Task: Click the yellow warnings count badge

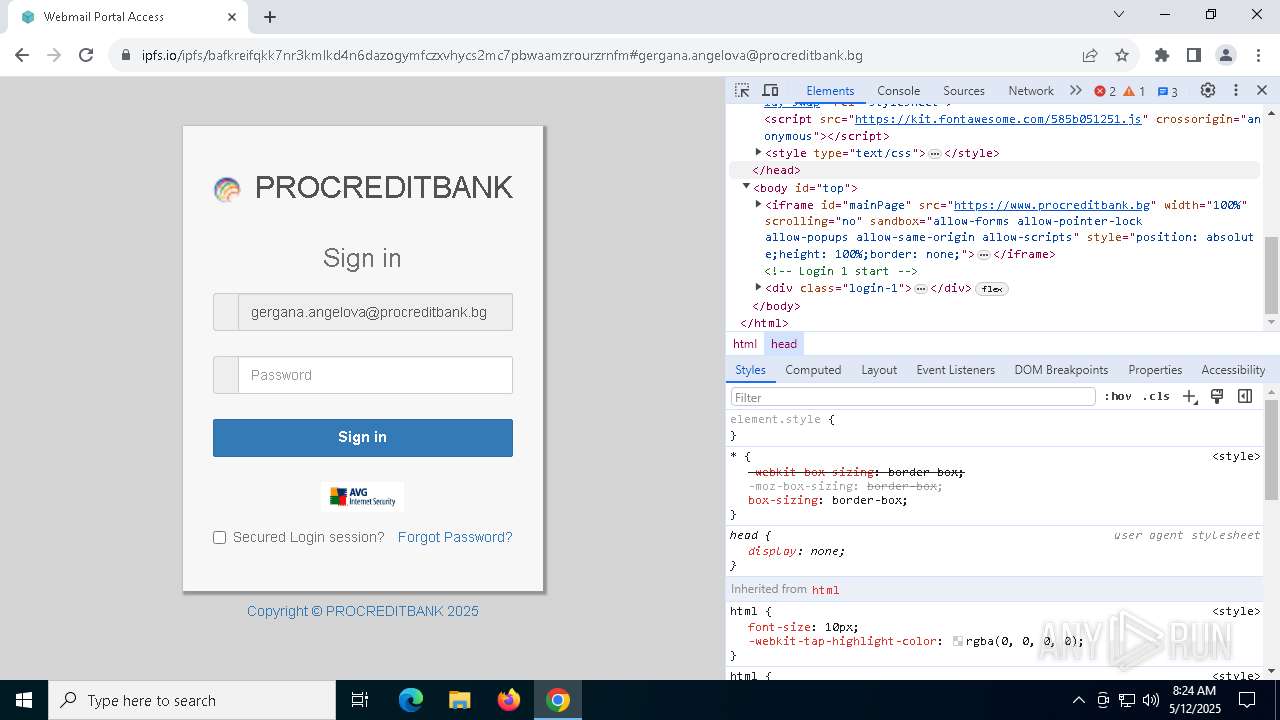Action: click(x=1134, y=91)
